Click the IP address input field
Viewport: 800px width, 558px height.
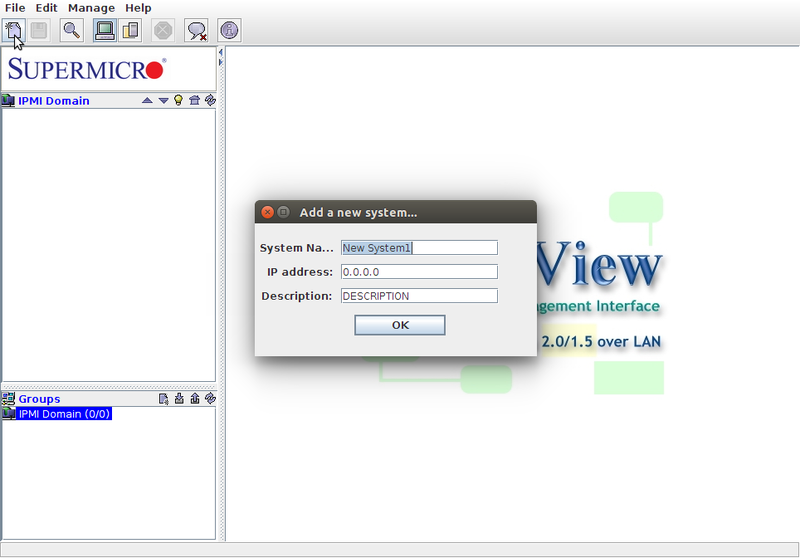[x=419, y=272]
